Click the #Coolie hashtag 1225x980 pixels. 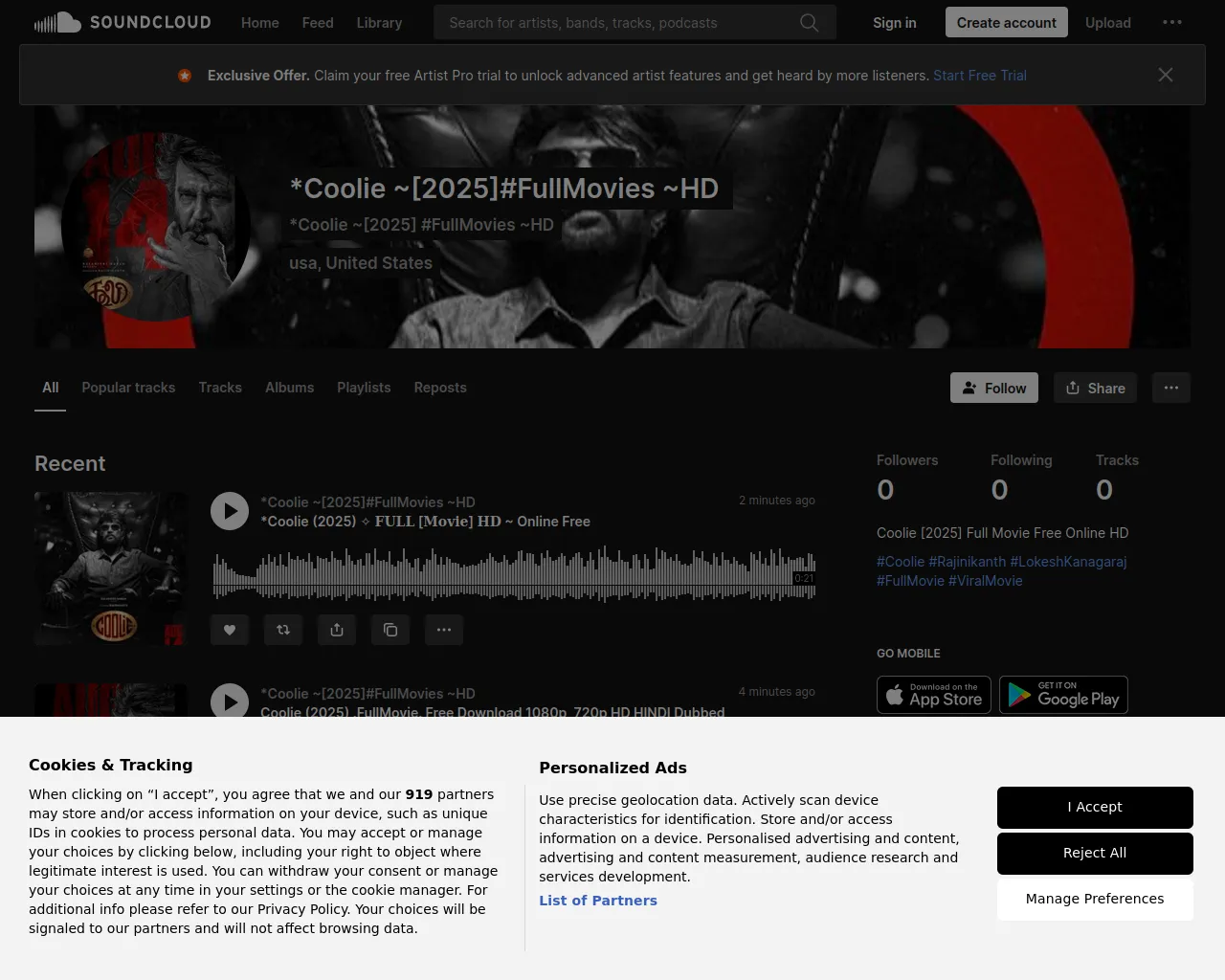[901, 562]
